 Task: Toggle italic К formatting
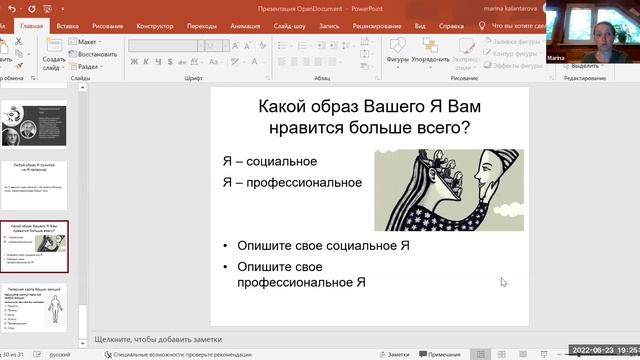pos(146,62)
